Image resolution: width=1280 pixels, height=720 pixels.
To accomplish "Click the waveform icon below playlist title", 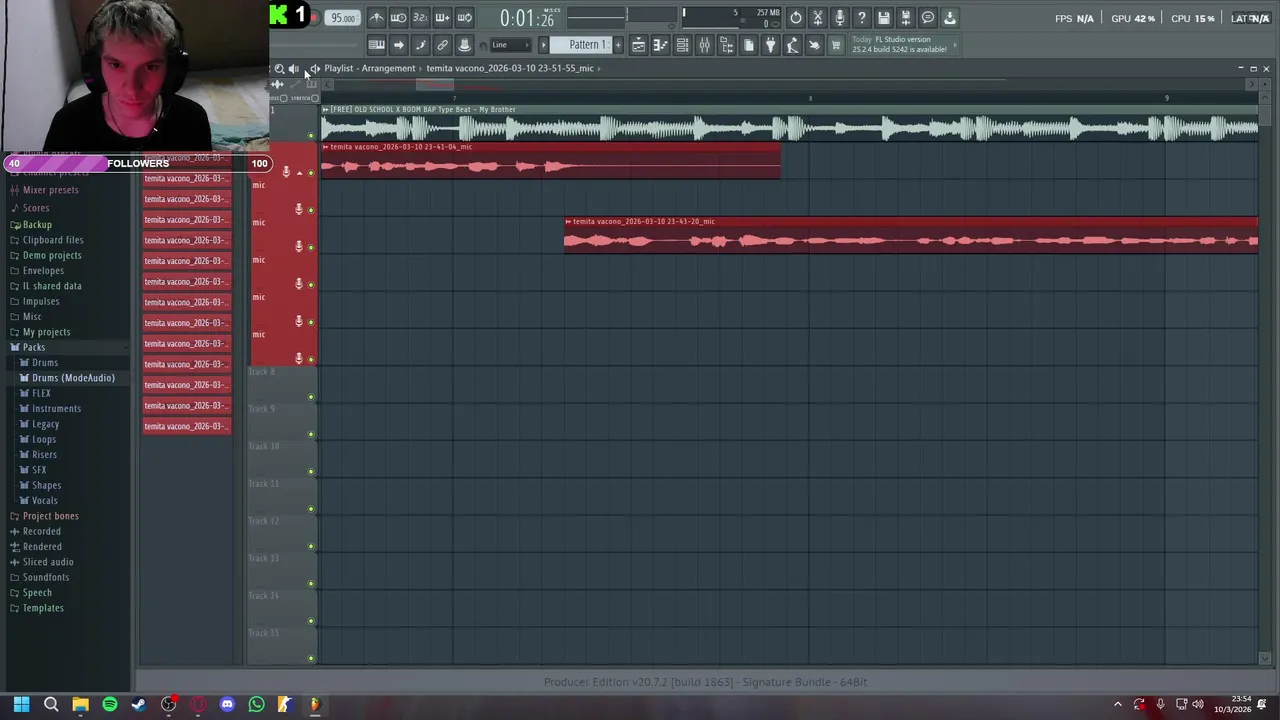I will tap(277, 84).
